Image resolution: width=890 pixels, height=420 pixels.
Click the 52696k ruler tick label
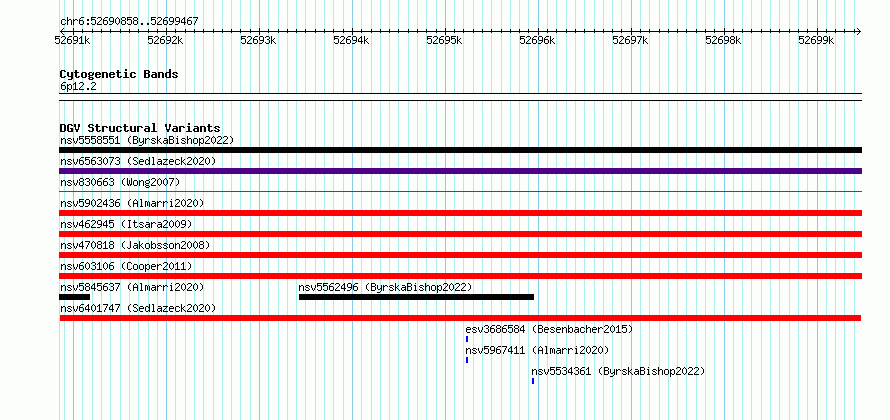pyautogui.click(x=537, y=40)
